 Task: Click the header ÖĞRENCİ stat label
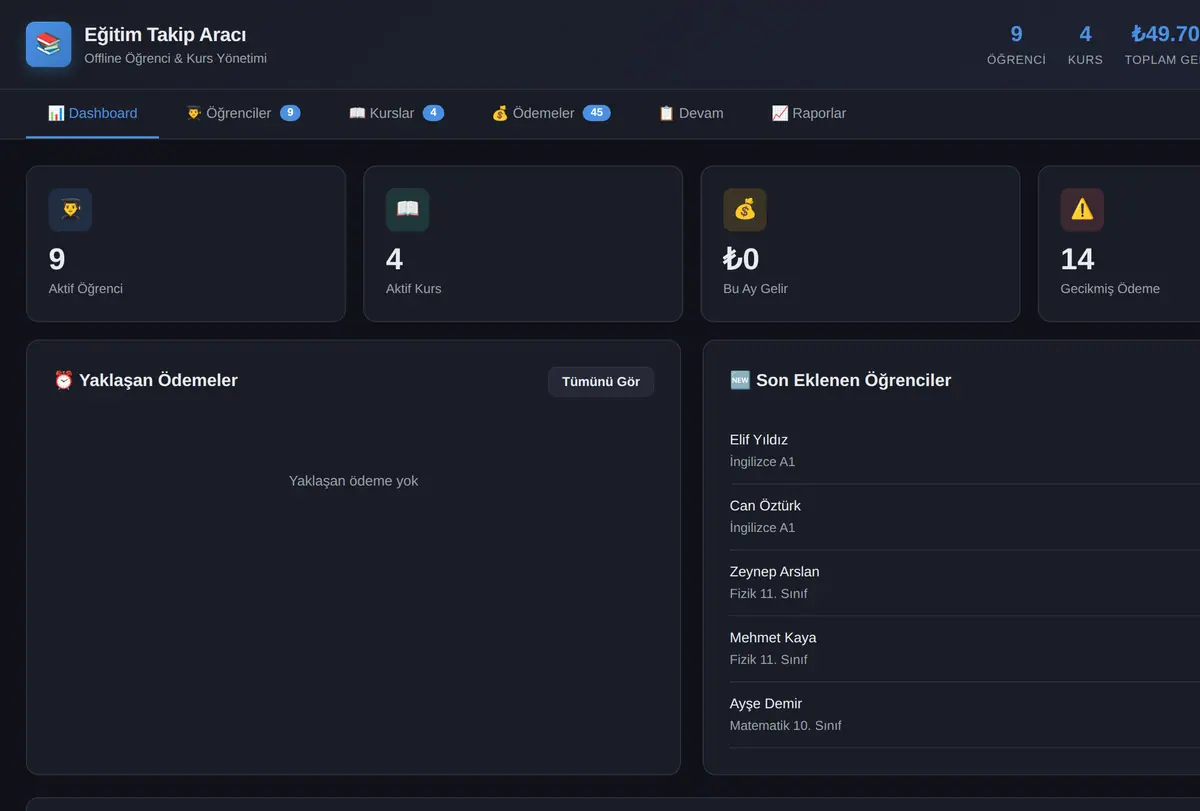[x=1016, y=60]
